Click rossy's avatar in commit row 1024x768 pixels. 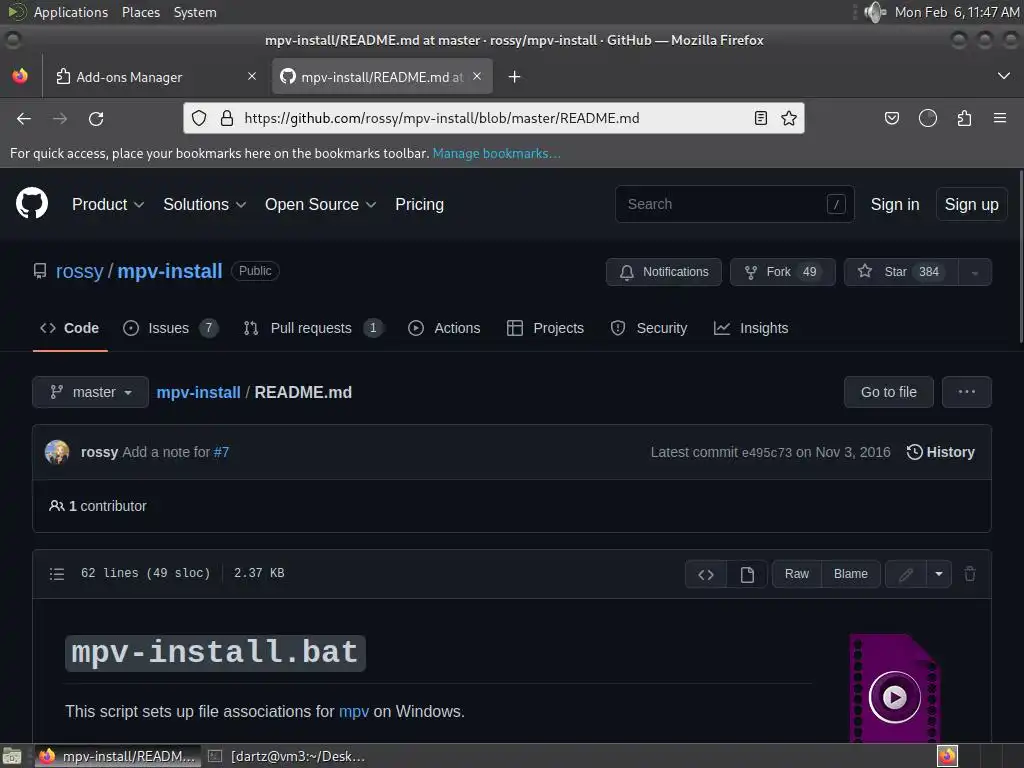(57, 452)
